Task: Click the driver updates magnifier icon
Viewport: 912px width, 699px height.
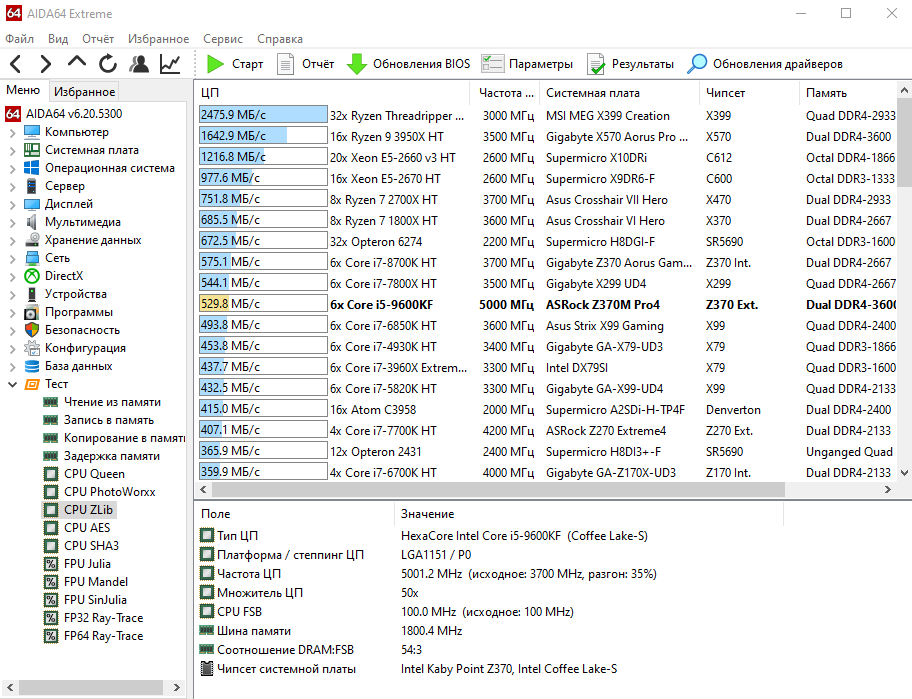Action: click(x=697, y=64)
